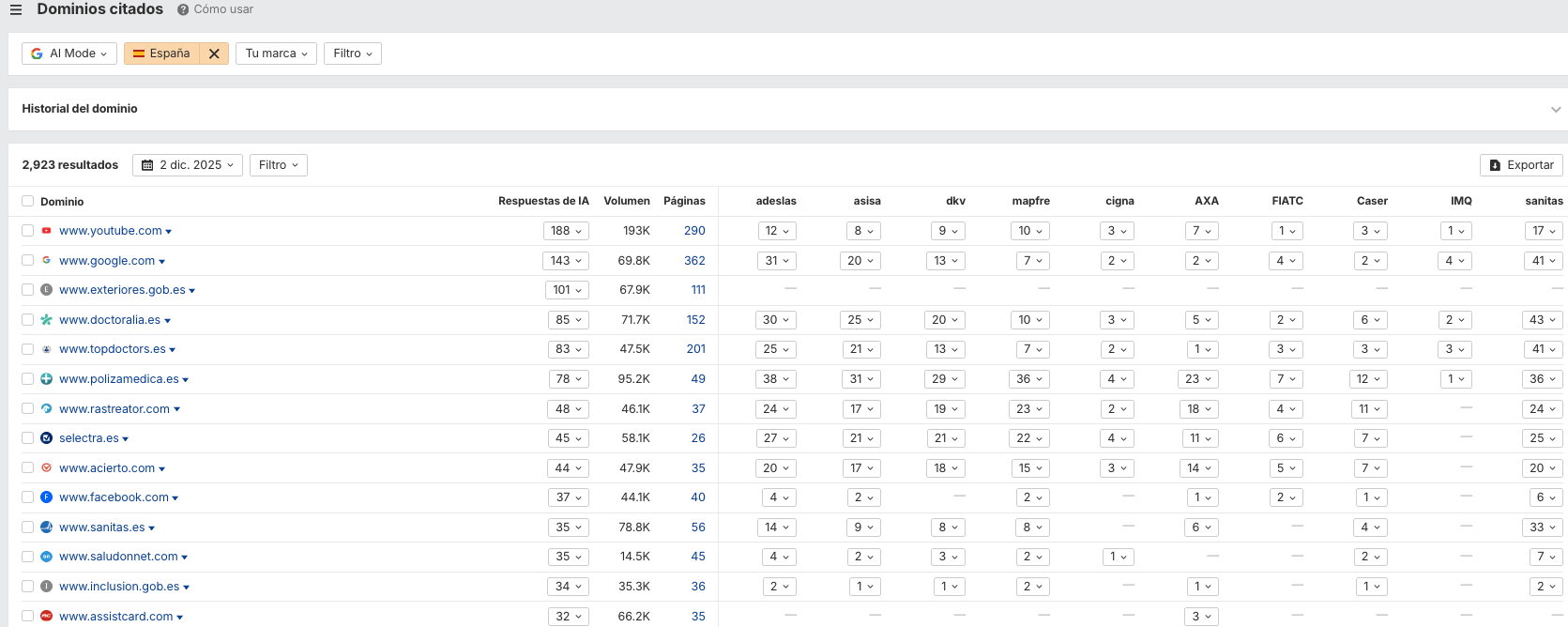Expand the 188 AI responses for youtube
This screenshot has width=1568, height=627.
point(567,231)
